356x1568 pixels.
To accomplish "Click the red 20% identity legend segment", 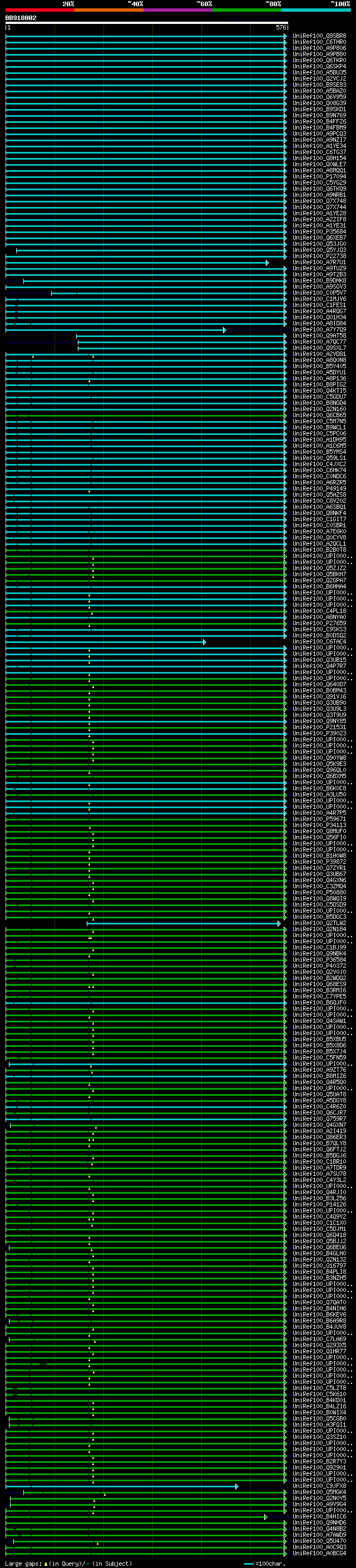I will pos(40,10).
